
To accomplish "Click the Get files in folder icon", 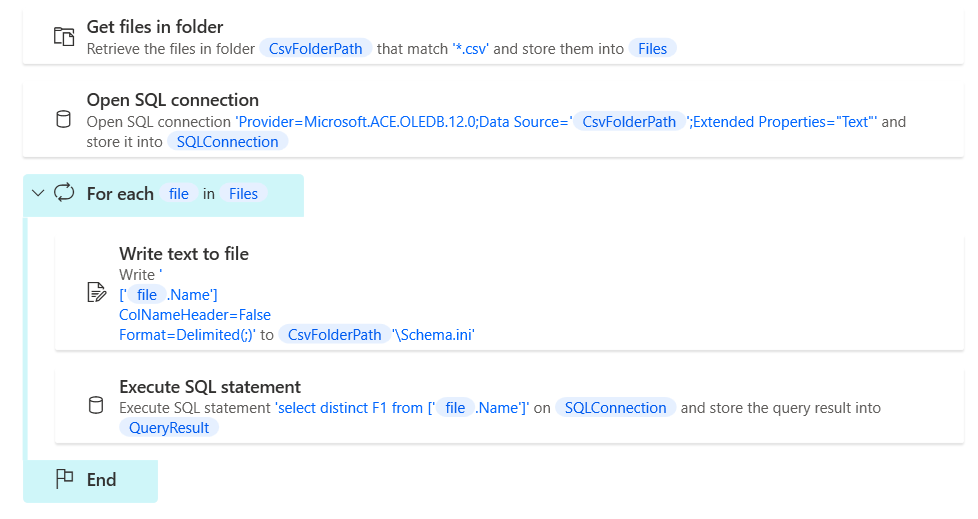I will pyautogui.click(x=64, y=37).
